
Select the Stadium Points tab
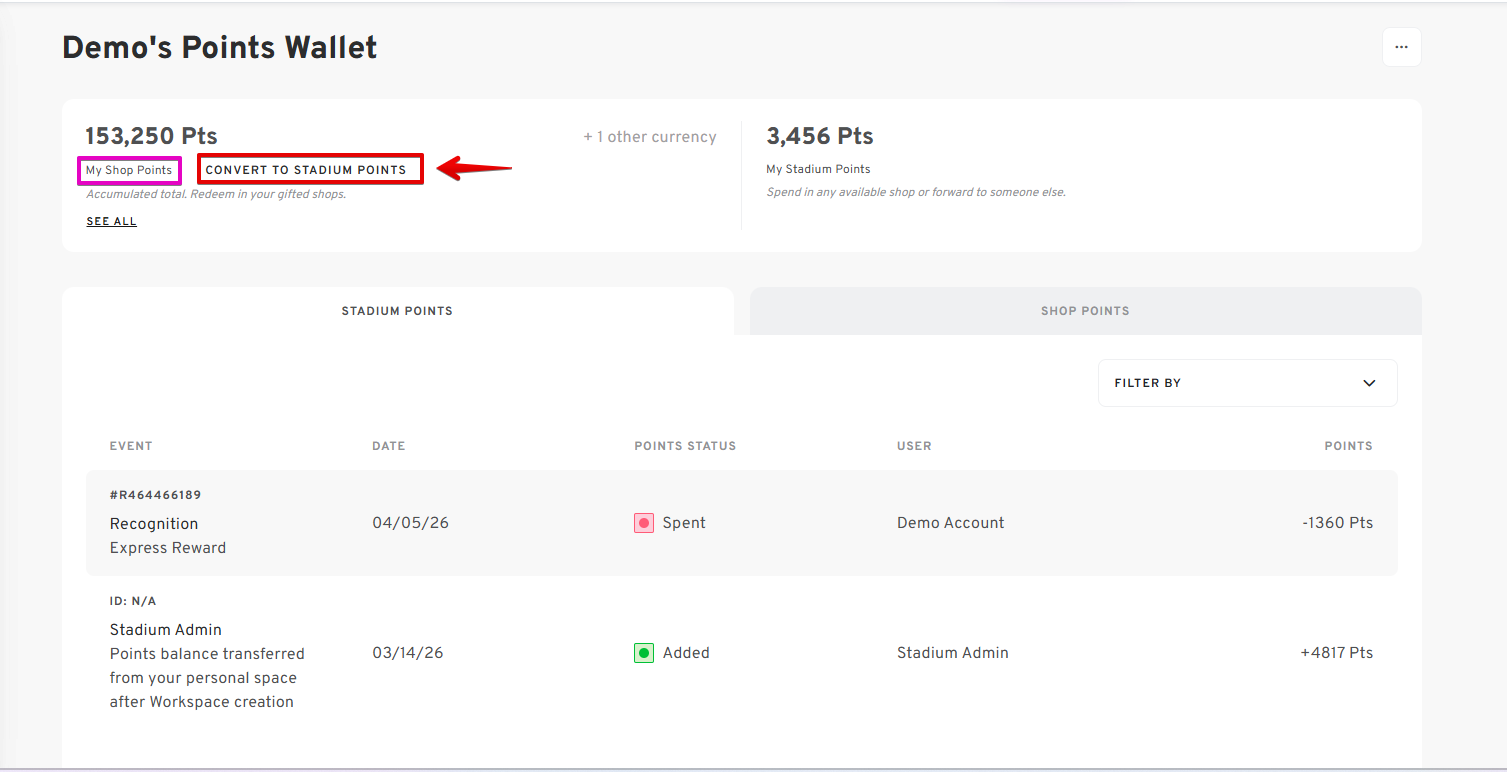coord(397,311)
